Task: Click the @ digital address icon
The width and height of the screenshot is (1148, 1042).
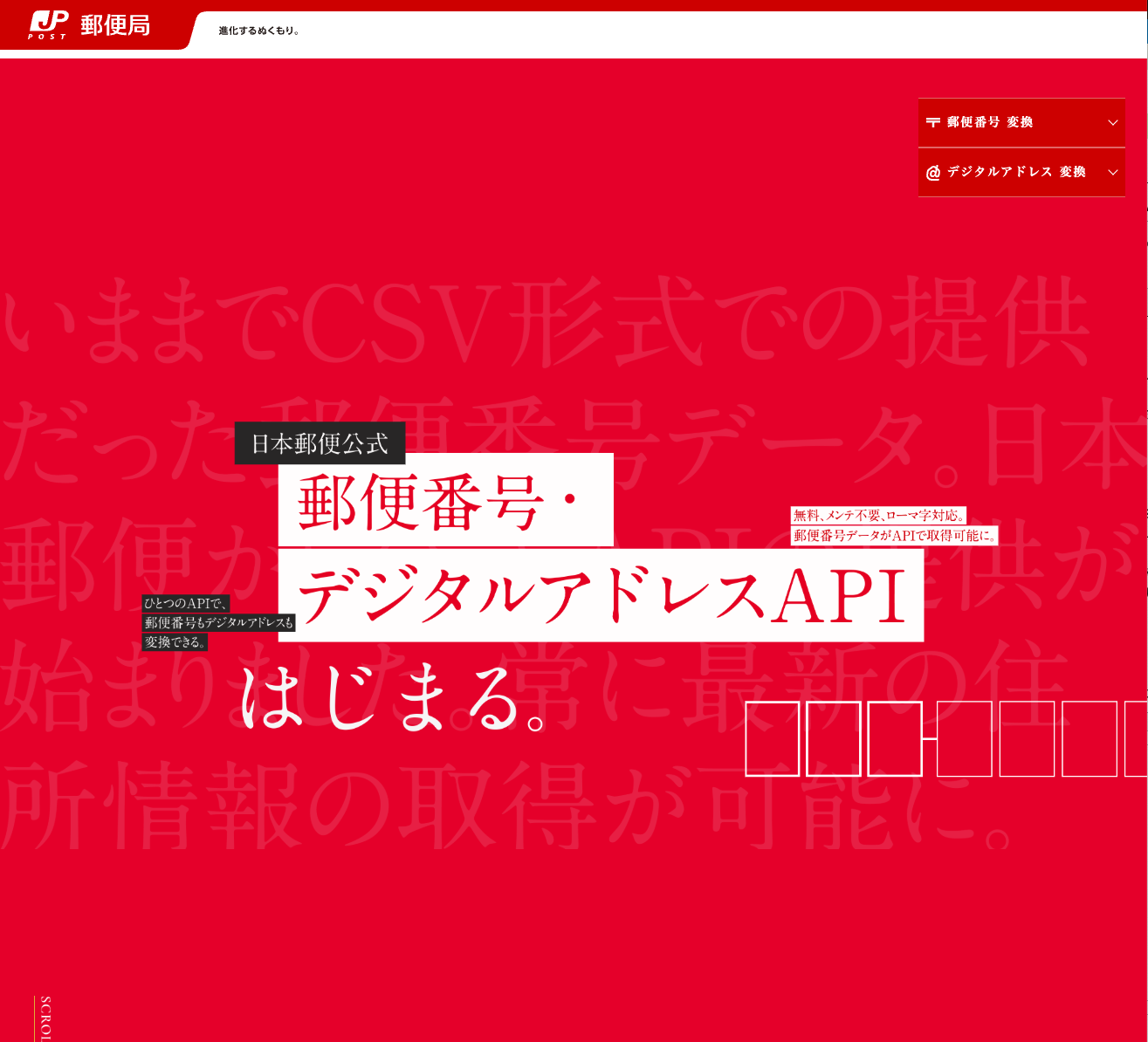Action: tap(932, 173)
